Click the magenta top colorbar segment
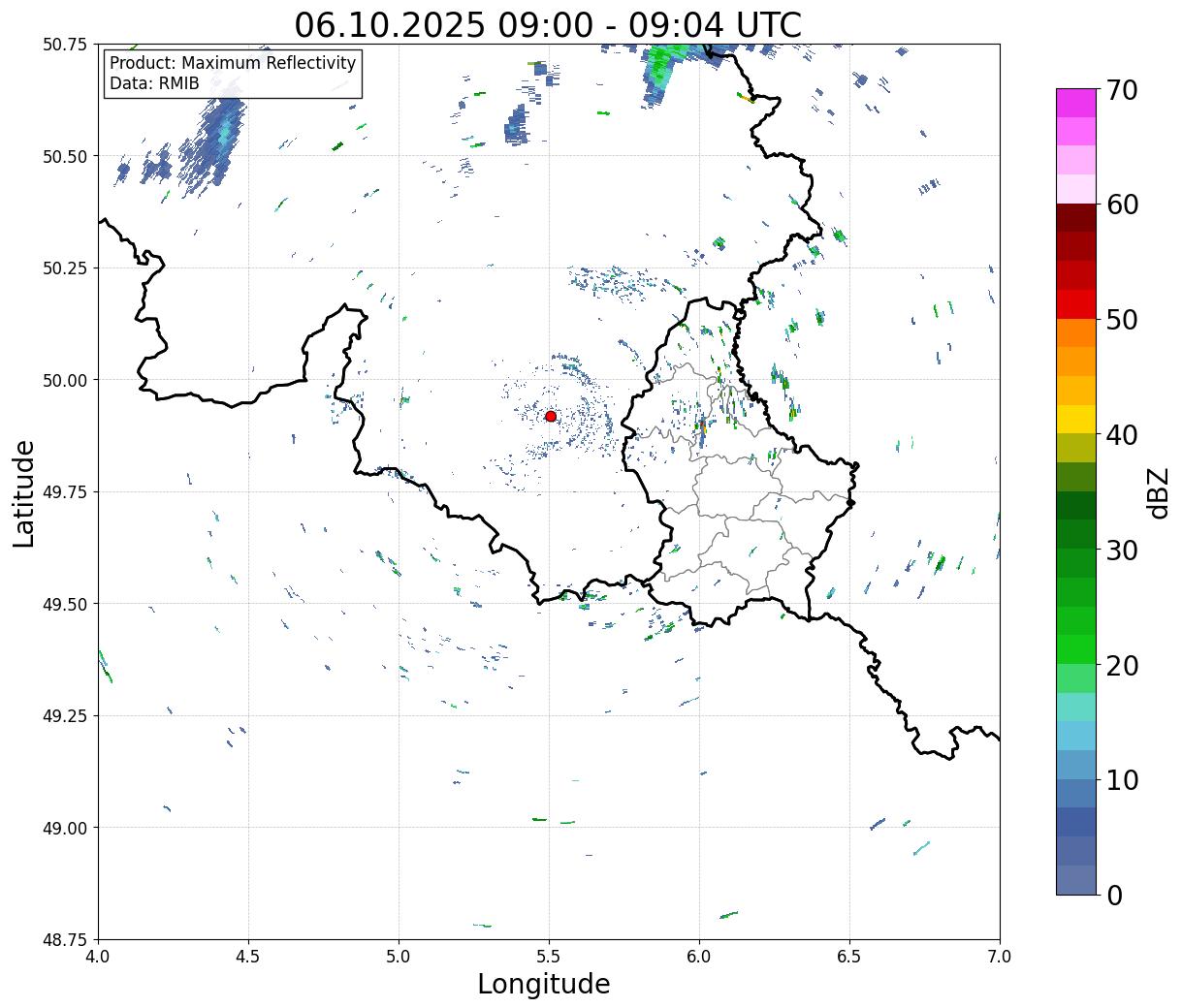This screenshot has height=1008, width=1182. (1076, 103)
